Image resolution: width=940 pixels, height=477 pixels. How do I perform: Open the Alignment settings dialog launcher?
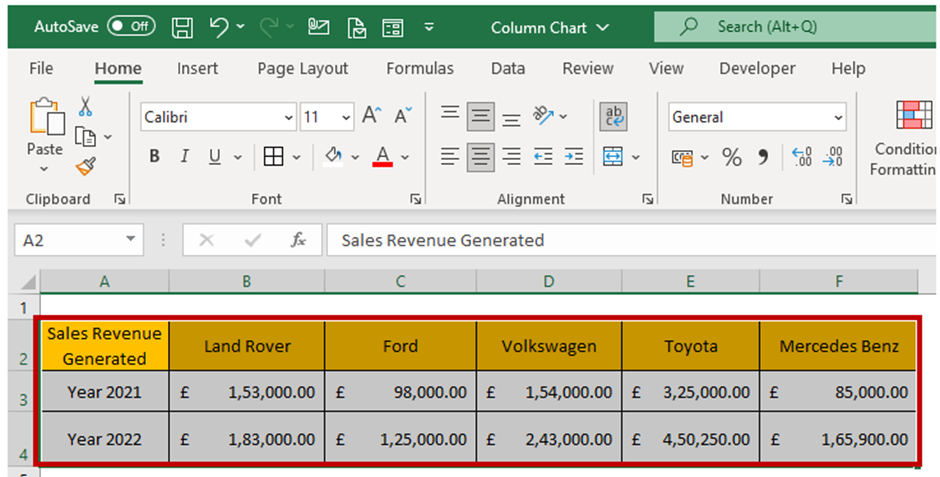[x=647, y=200]
